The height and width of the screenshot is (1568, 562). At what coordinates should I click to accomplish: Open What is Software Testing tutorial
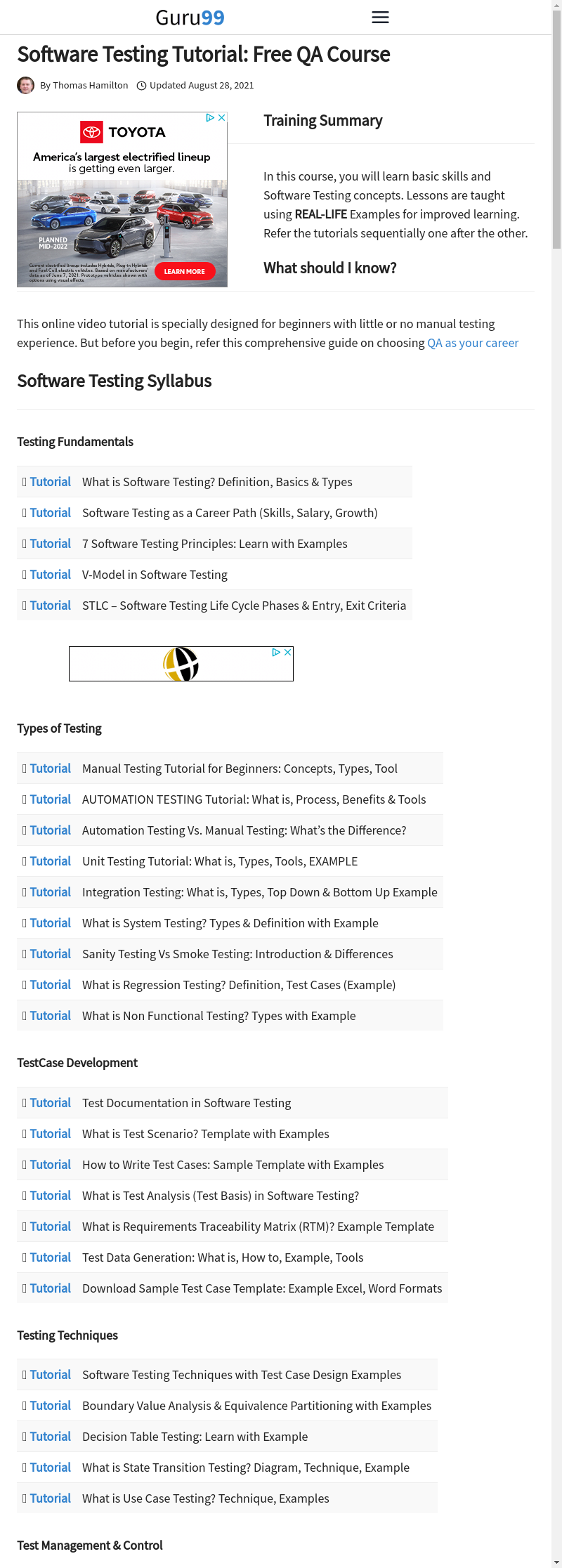coord(217,482)
